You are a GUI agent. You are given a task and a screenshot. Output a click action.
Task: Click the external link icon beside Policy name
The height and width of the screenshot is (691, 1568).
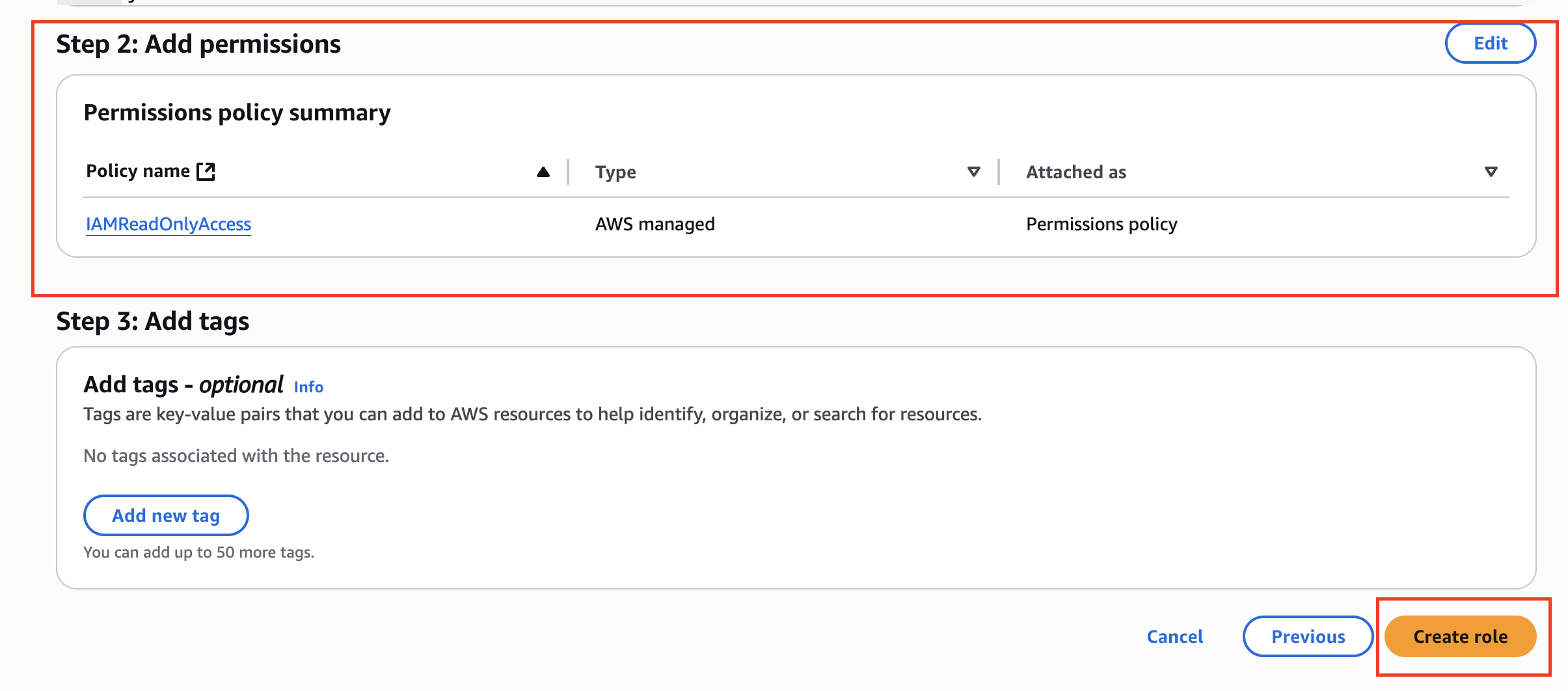pos(206,171)
